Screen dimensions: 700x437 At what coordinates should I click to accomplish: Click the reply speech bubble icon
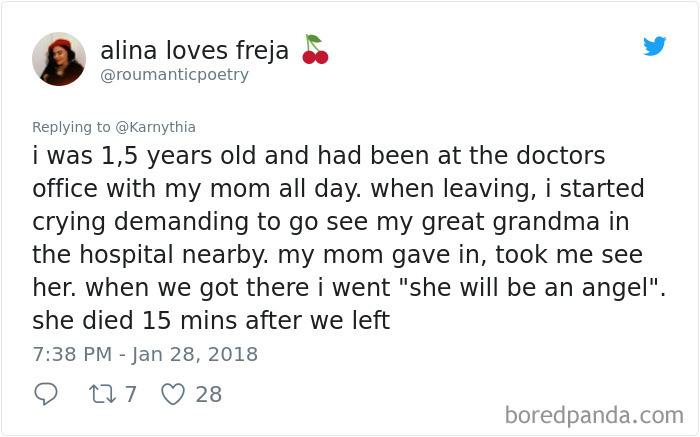(x=46, y=394)
